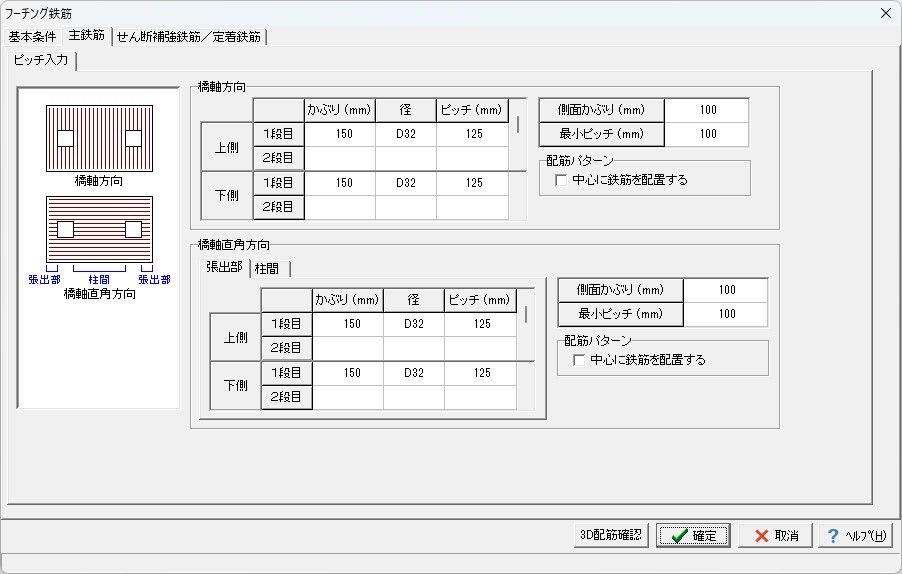The image size is (902, 574).
Task: Select 橋軸方向 上側 1段目 かぶり cell 150
Action: pos(340,134)
